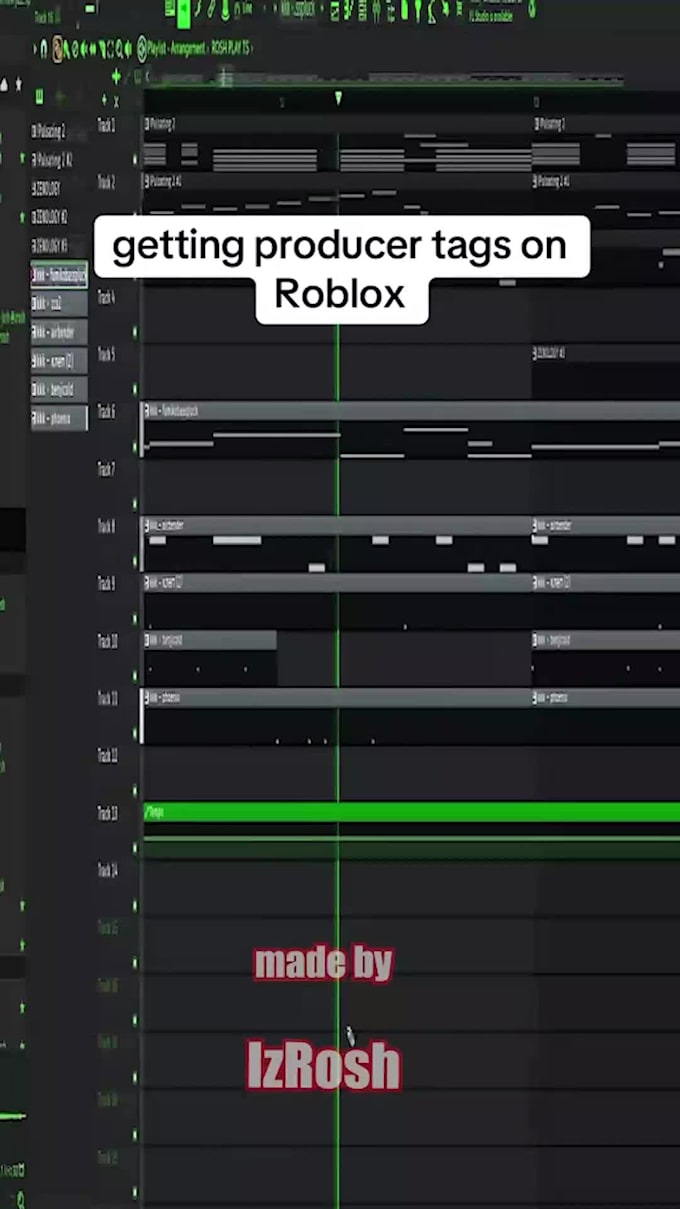
Task: Click the Track 7 header label
Action: tap(106, 469)
